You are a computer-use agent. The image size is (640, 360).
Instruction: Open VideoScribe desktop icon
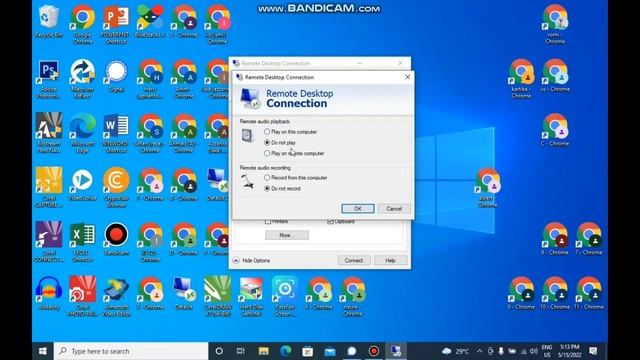point(82,185)
